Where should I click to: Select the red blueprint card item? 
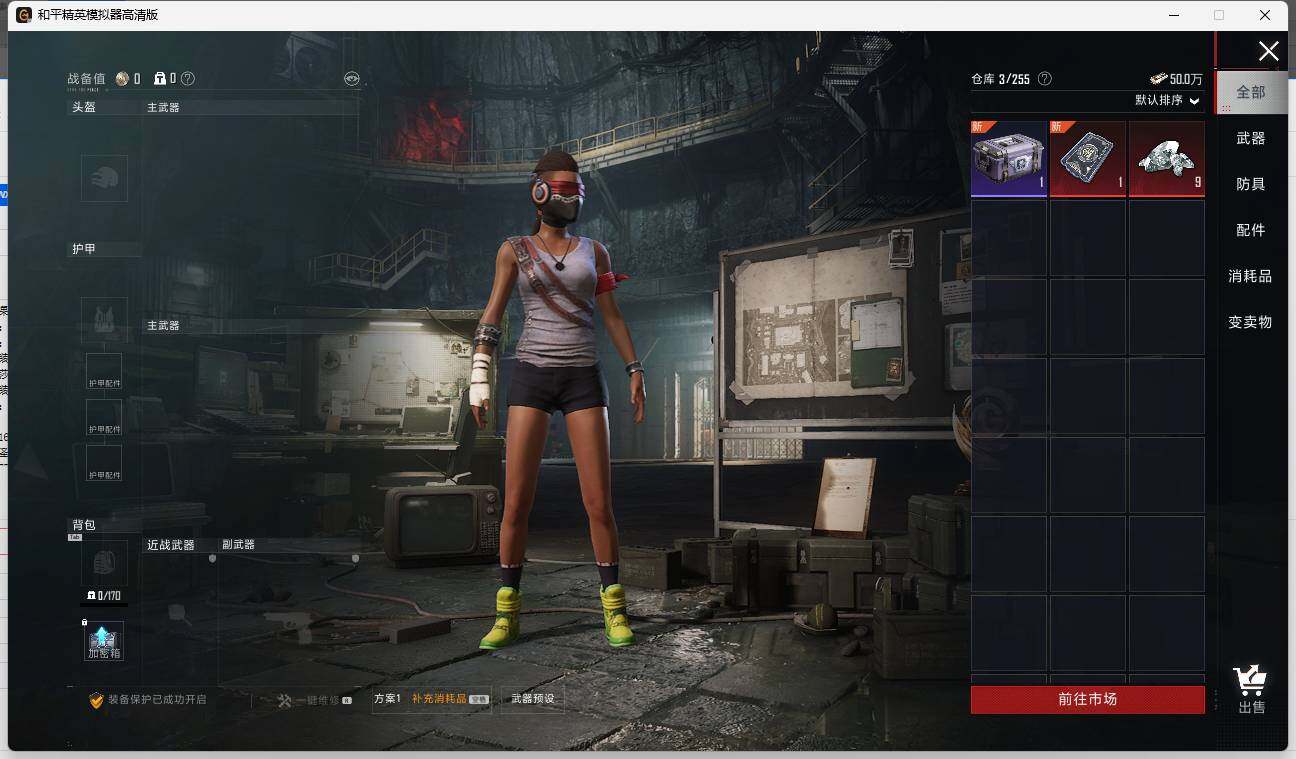[1088, 158]
